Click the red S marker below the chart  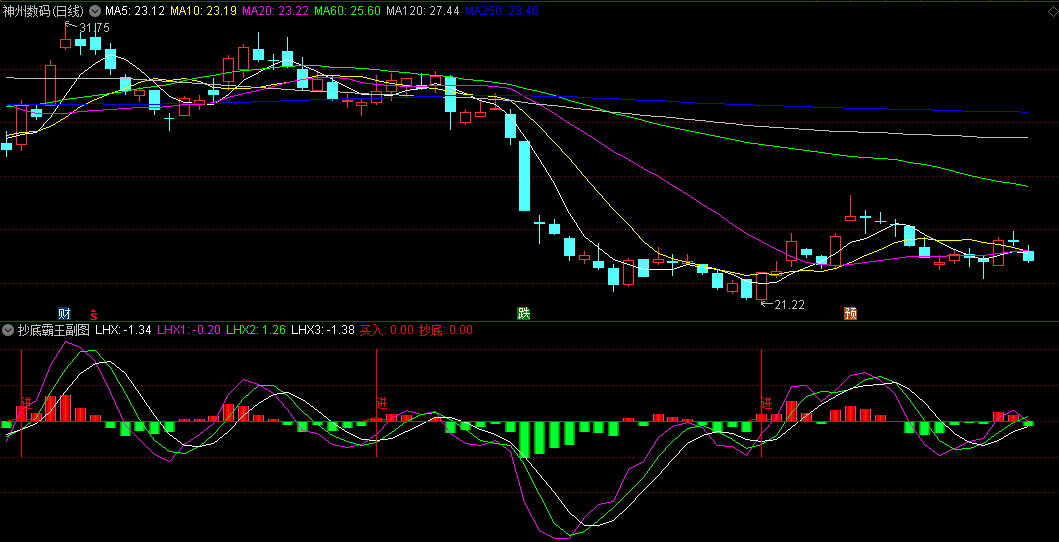(94, 314)
